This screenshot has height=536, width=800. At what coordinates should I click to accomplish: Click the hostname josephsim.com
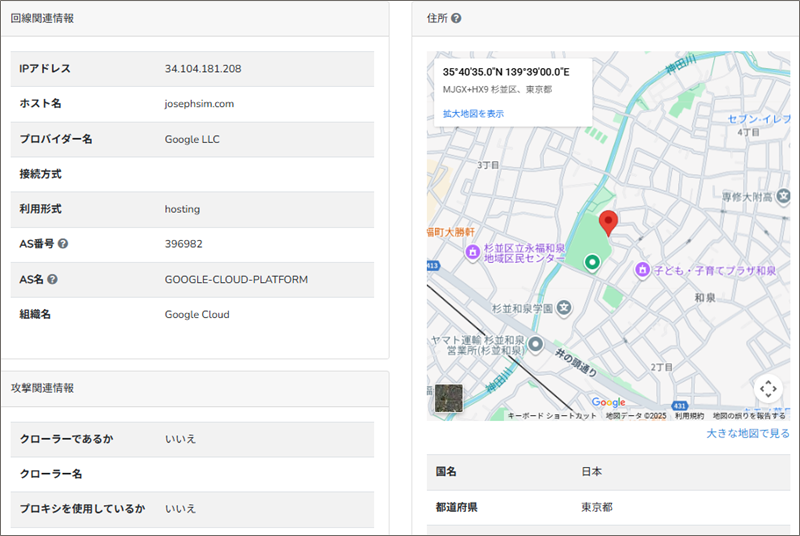pyautogui.click(x=199, y=104)
